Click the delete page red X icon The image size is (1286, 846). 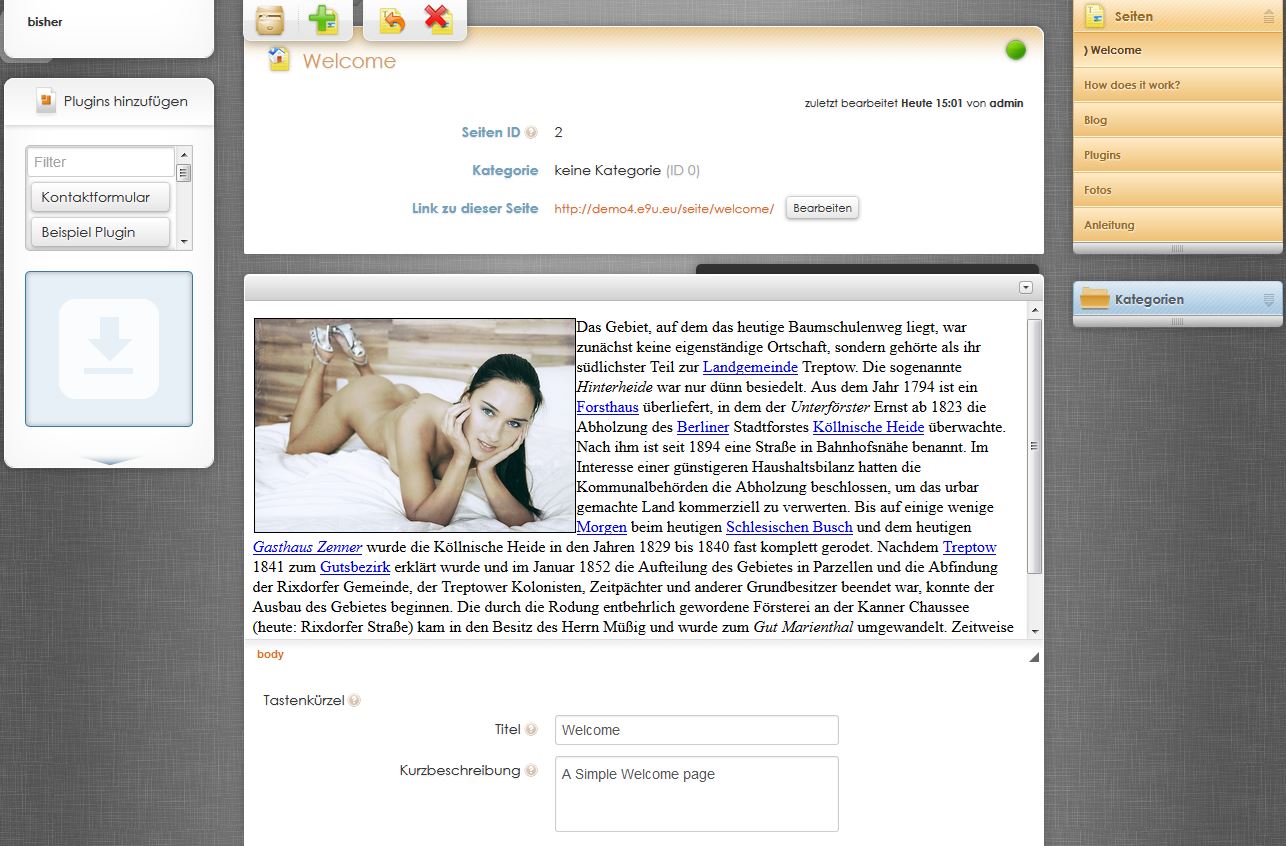point(439,19)
